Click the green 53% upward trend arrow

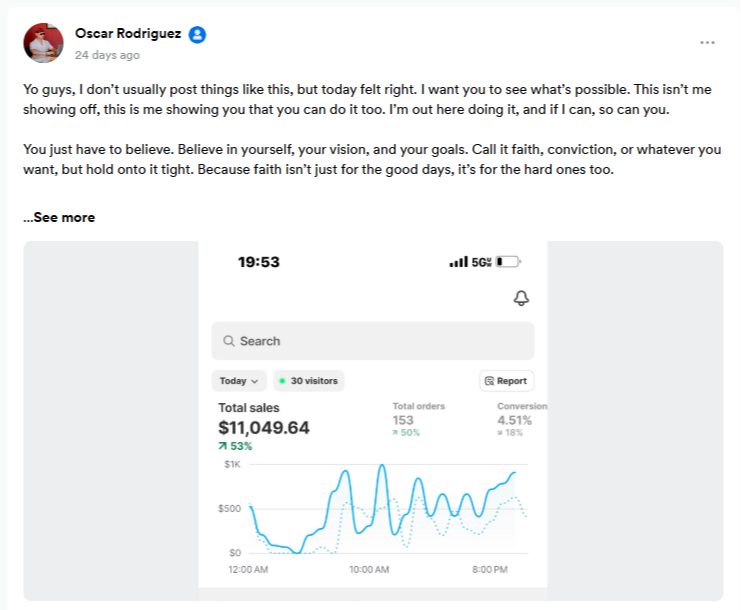tap(223, 446)
